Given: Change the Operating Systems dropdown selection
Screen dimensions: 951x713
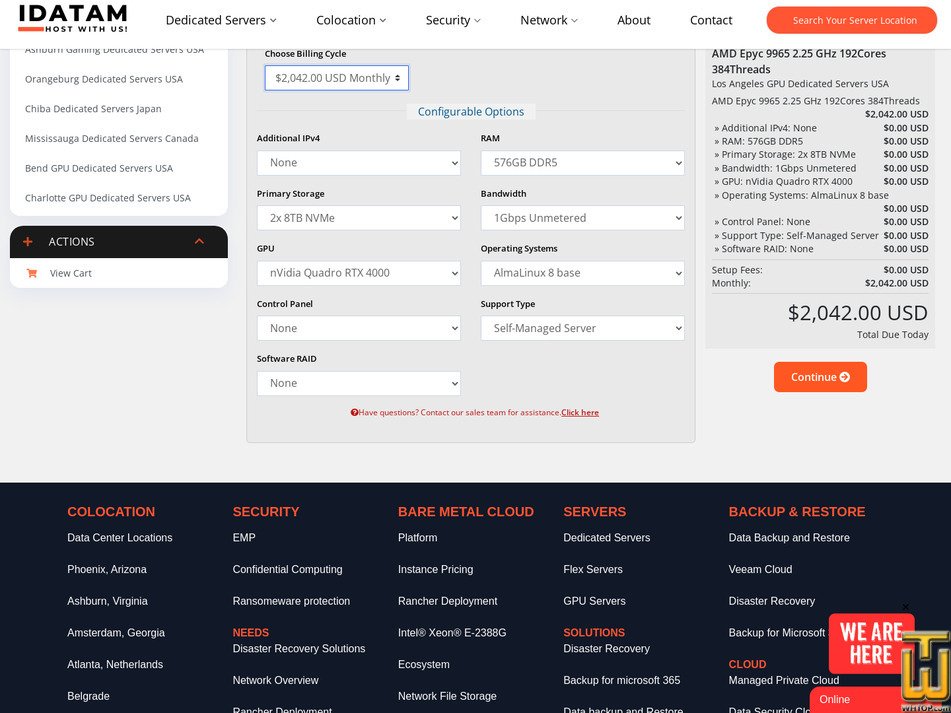Looking at the screenshot, I should click(x=582, y=273).
